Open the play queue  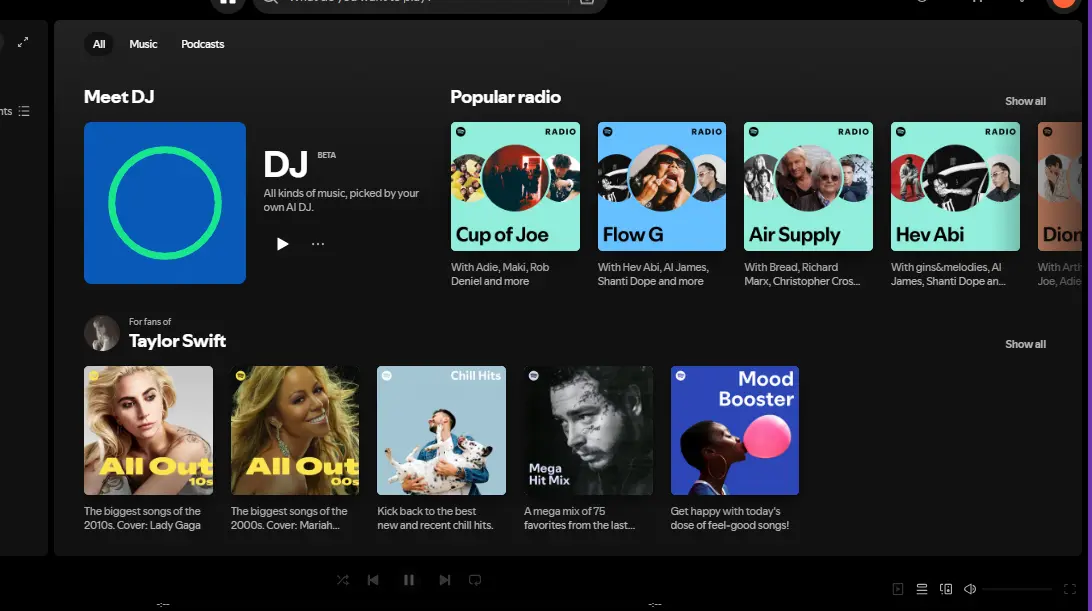(x=921, y=589)
